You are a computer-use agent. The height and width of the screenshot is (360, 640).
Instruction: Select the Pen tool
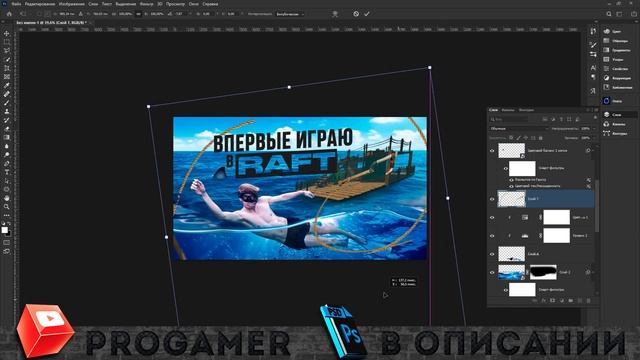click(x=7, y=164)
